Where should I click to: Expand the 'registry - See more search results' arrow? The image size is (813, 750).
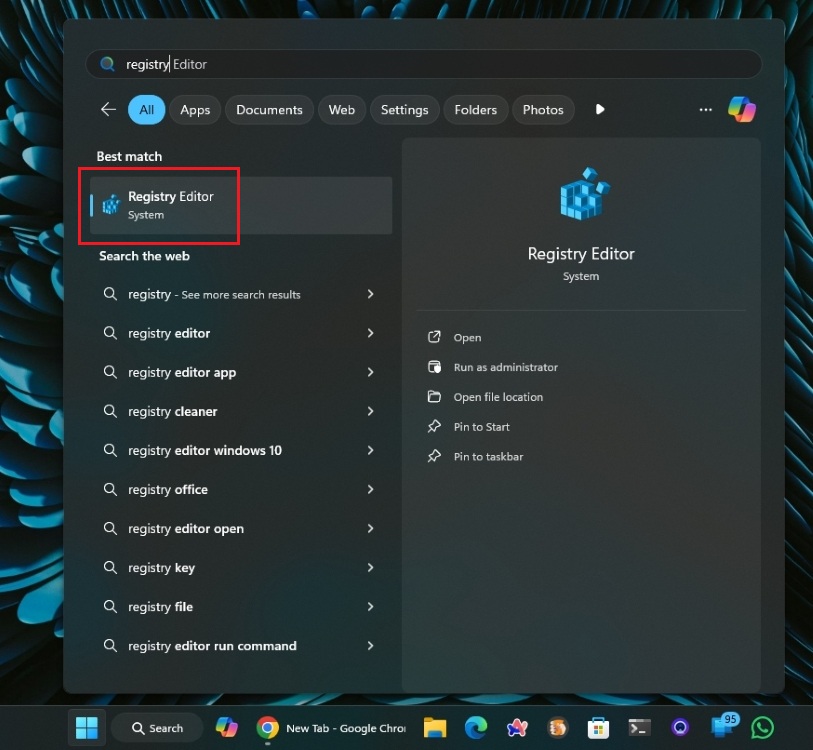pyautogui.click(x=370, y=294)
